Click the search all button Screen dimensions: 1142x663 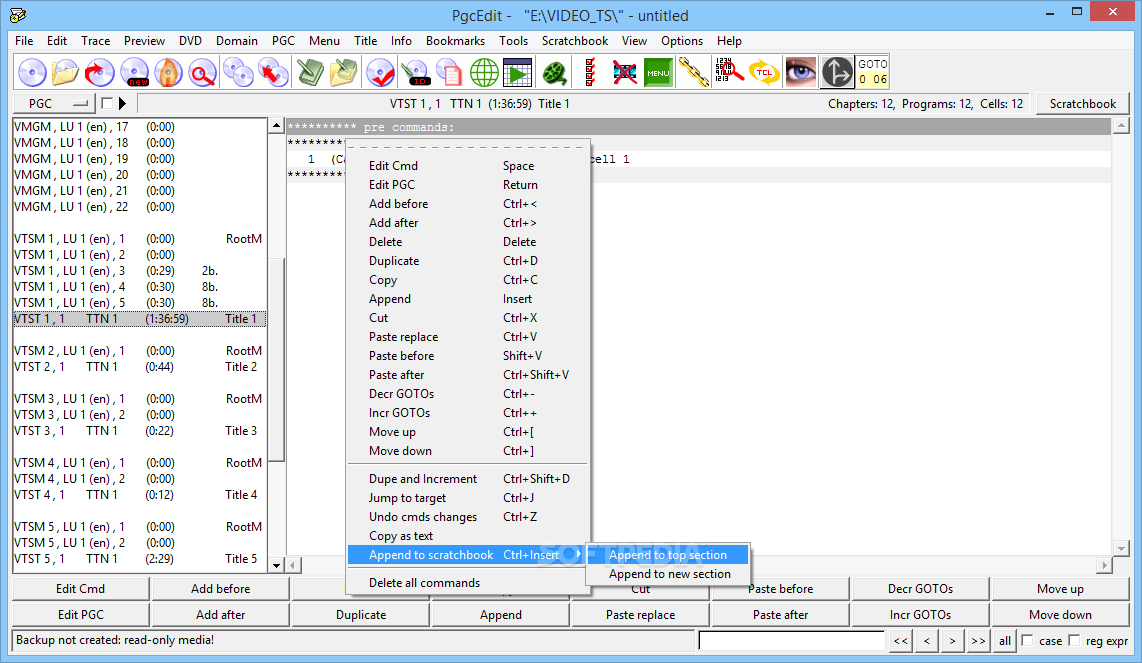1005,640
